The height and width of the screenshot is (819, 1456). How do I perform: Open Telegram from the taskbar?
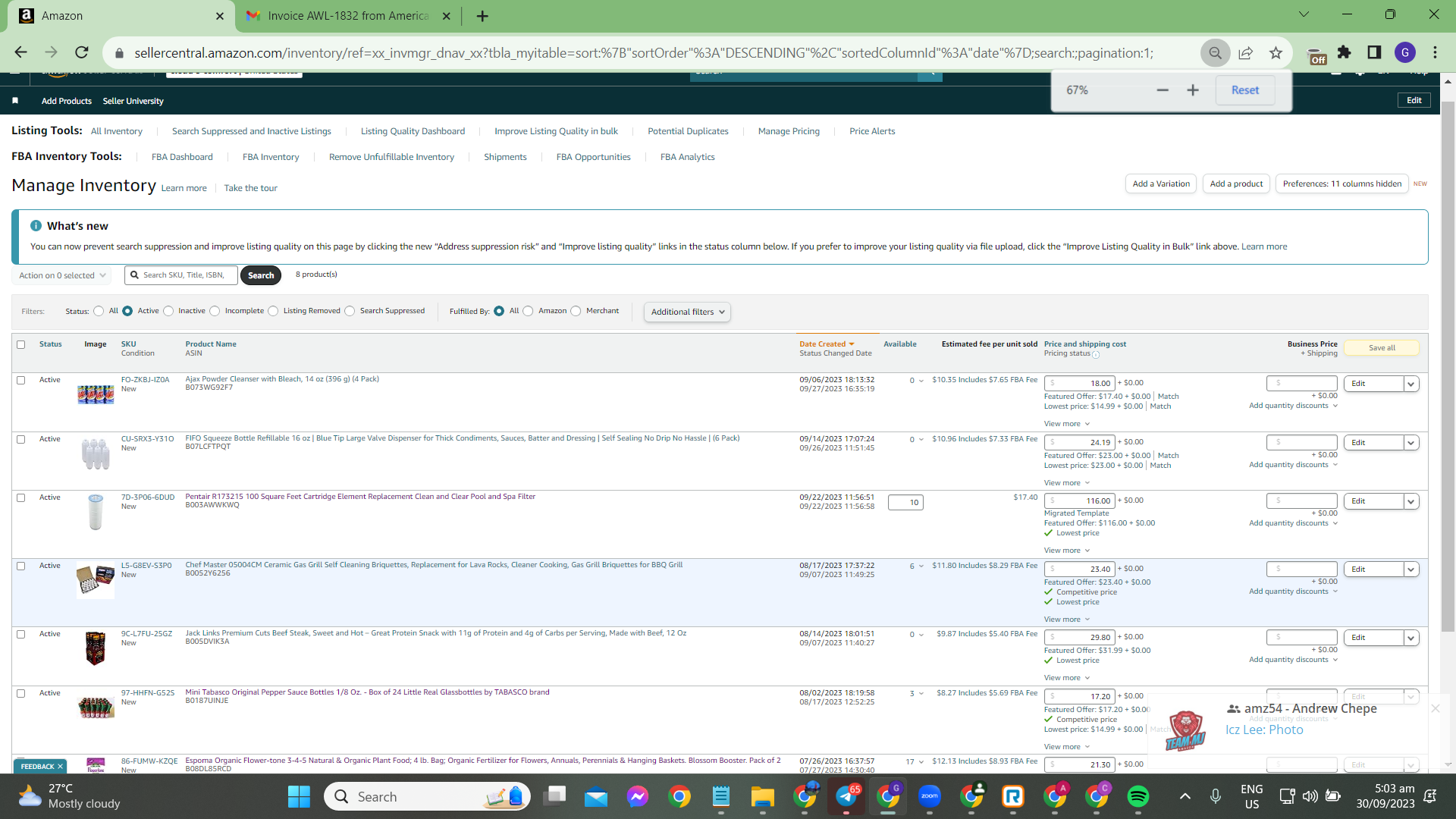[846, 796]
